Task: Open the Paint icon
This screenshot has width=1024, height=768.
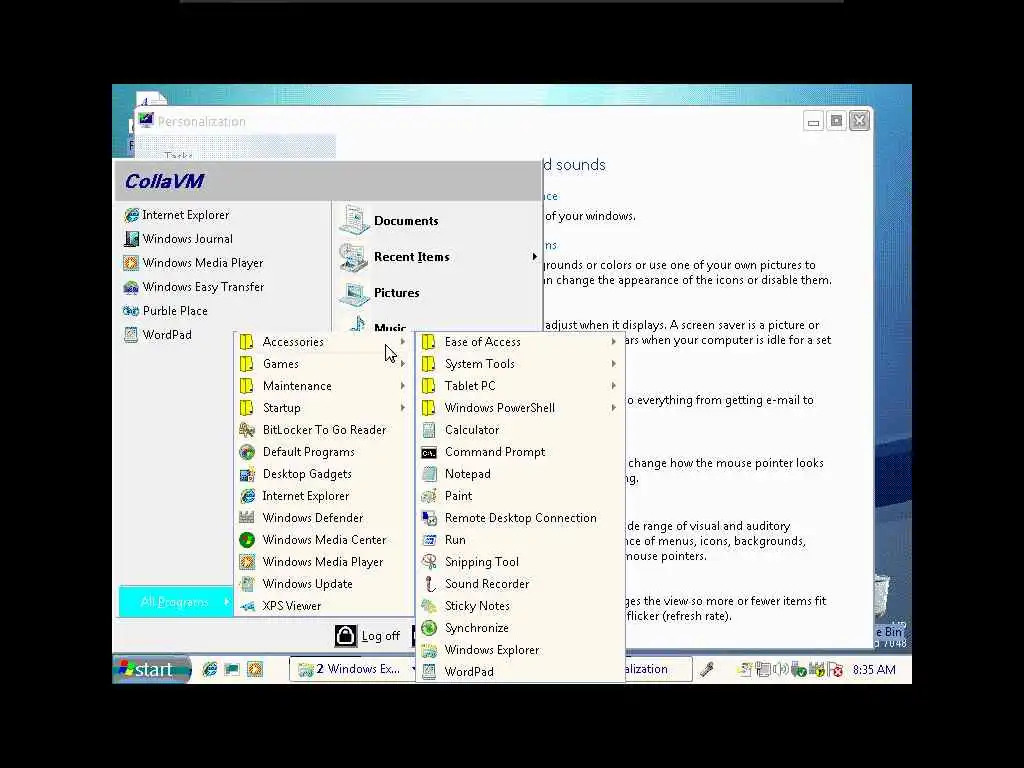Action: [429, 496]
